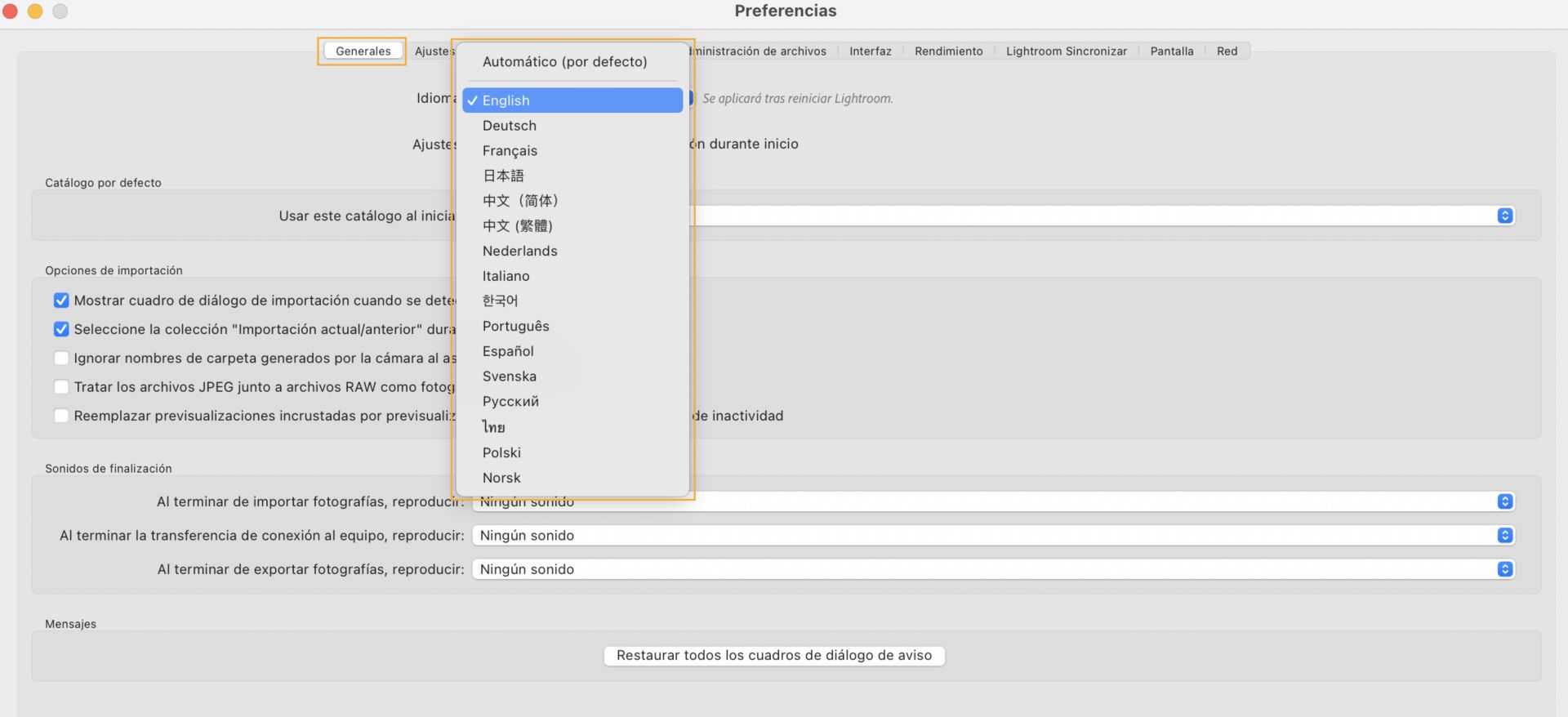1568x717 pixels.
Task: Select Norsk in the language menu
Action: click(572, 478)
